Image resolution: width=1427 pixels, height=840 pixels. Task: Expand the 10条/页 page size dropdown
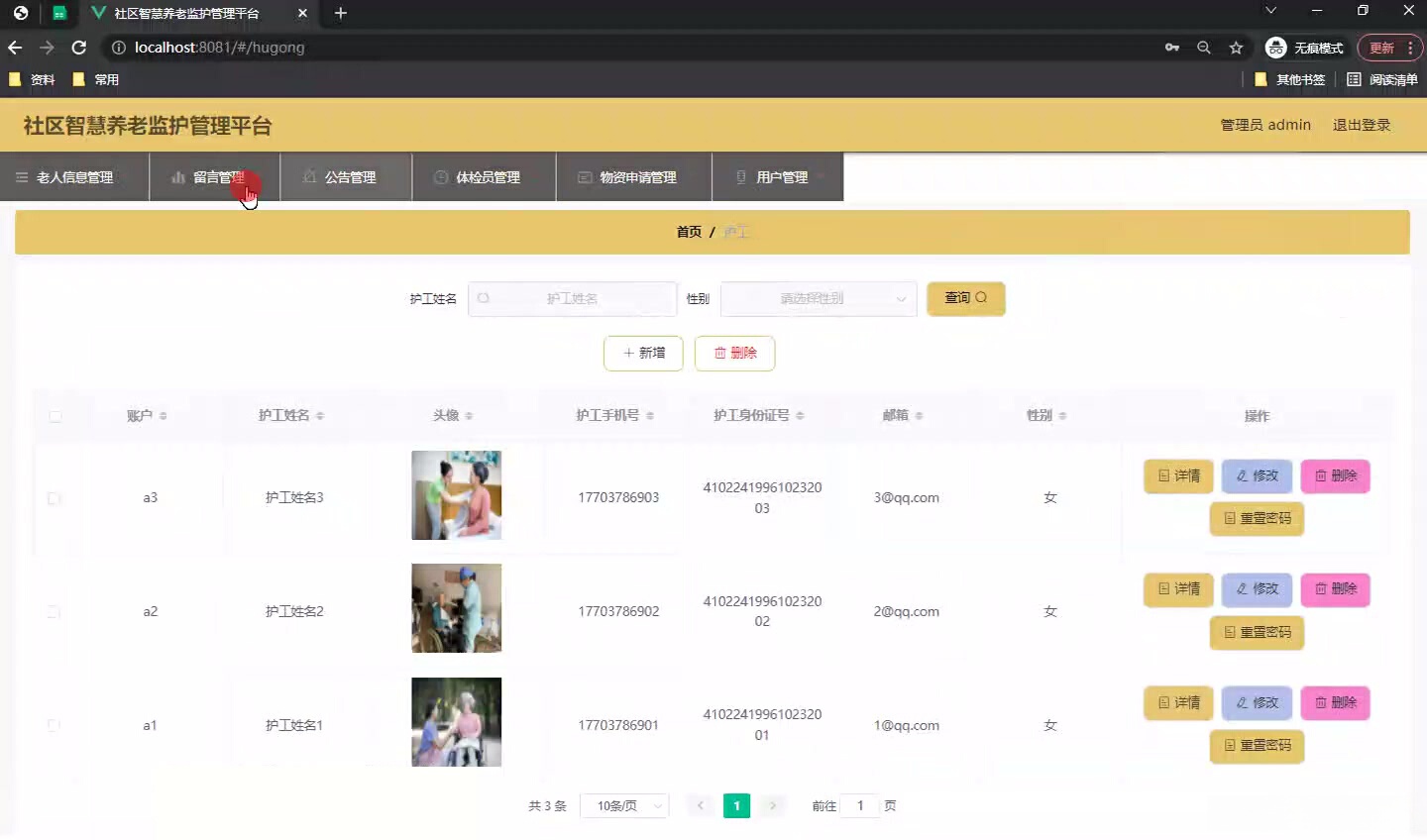coord(625,806)
